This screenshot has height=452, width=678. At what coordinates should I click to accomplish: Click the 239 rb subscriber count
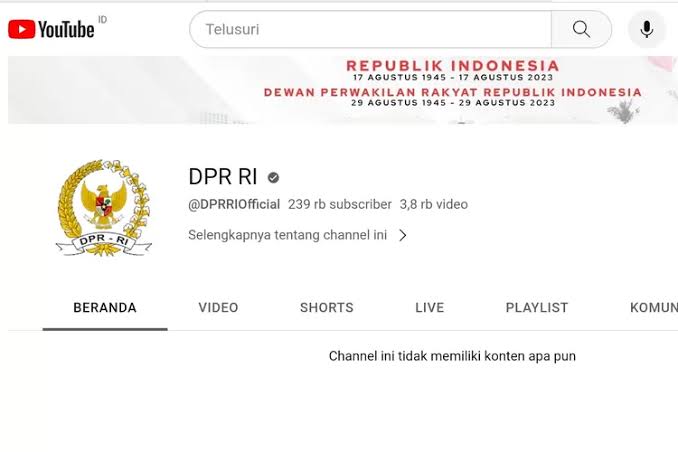pyautogui.click(x=340, y=204)
